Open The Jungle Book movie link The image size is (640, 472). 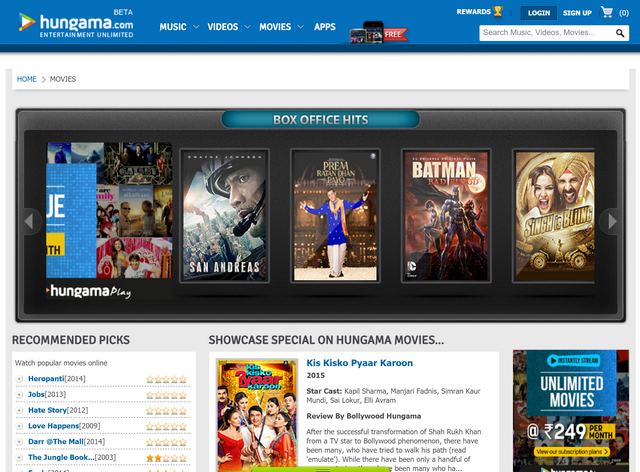(x=61, y=458)
